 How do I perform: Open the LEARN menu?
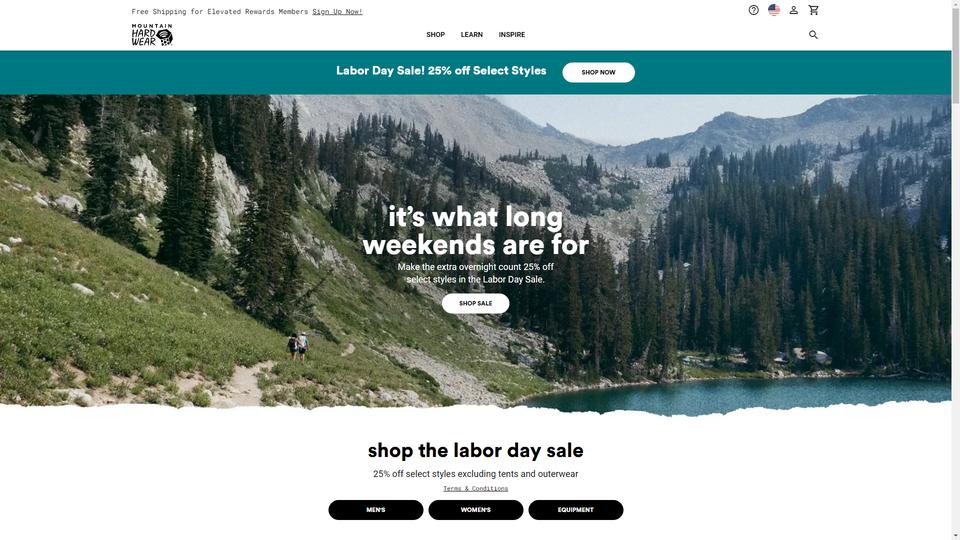point(471,35)
